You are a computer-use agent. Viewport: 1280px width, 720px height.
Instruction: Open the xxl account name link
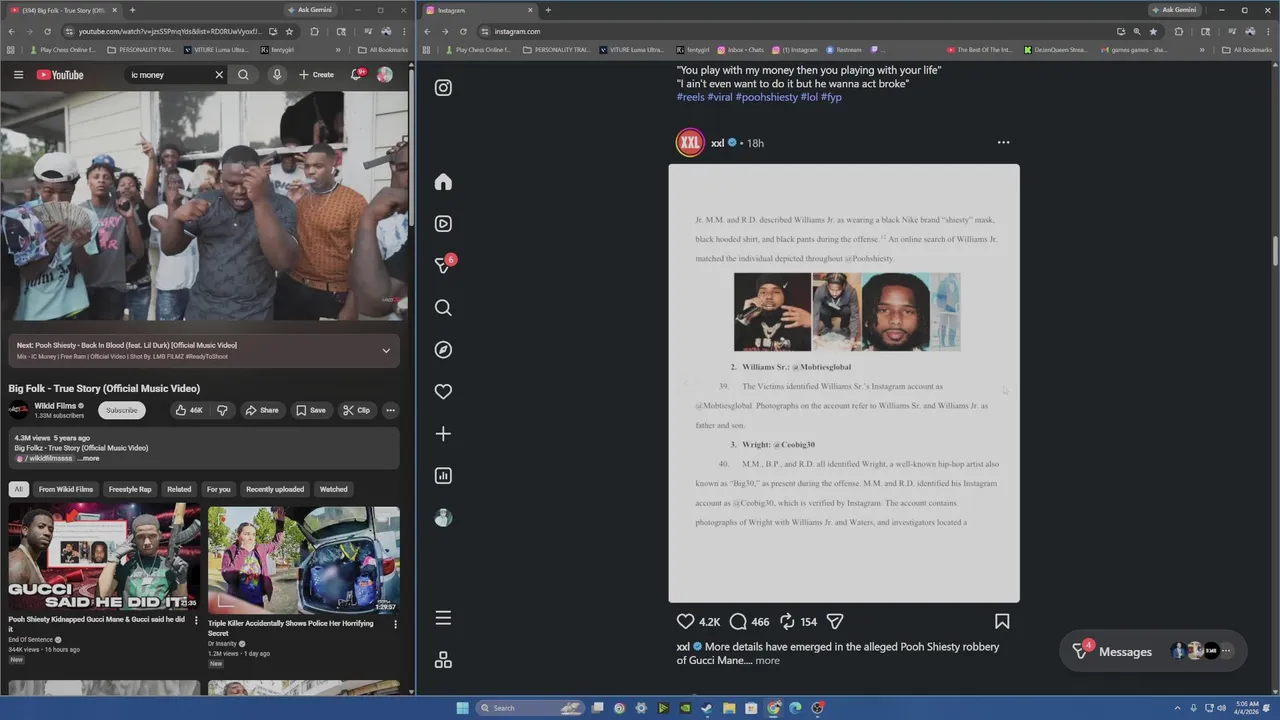pyautogui.click(x=717, y=143)
